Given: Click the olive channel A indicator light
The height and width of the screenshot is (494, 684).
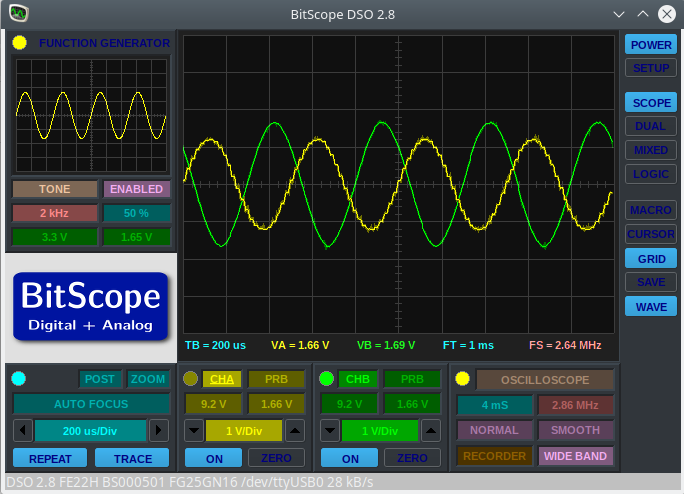Looking at the screenshot, I should point(191,378).
